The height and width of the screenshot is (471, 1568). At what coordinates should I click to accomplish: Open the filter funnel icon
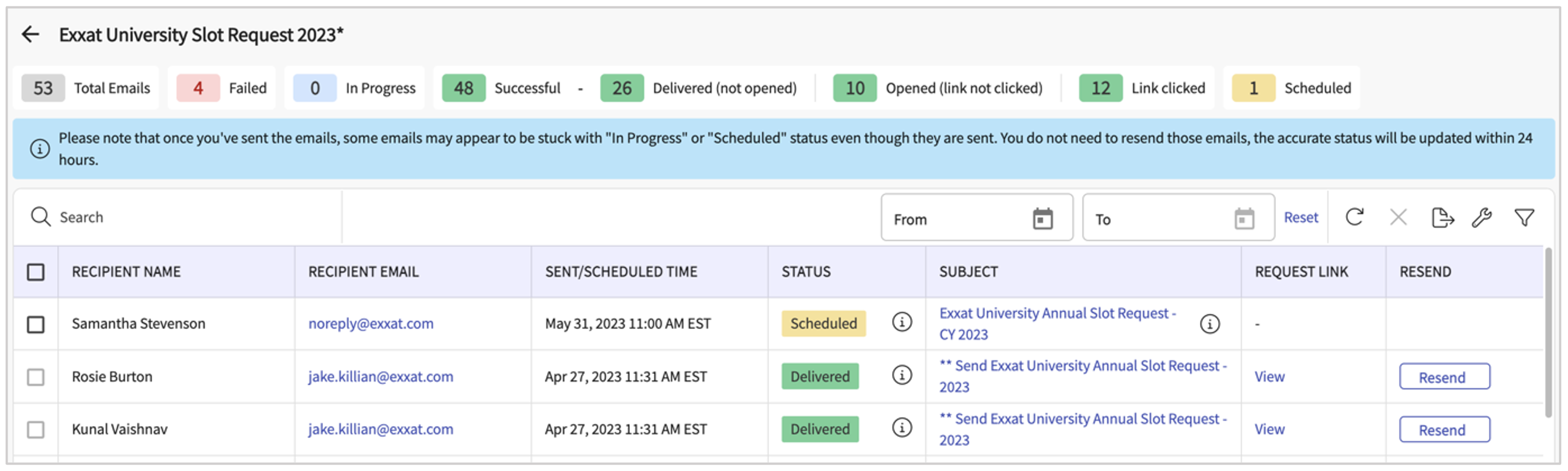[1524, 217]
